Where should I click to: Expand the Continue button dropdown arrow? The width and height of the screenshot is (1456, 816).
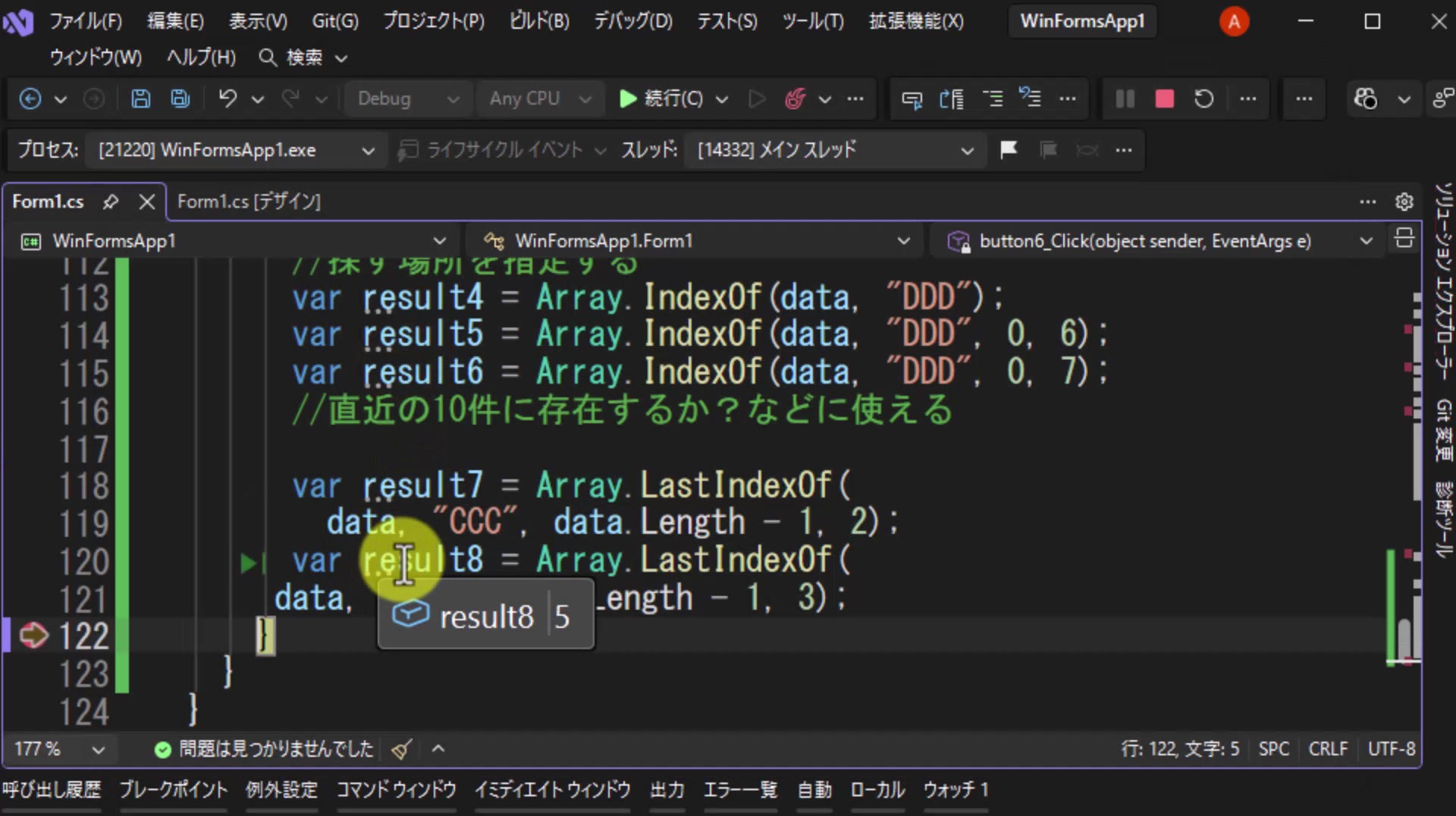722,99
